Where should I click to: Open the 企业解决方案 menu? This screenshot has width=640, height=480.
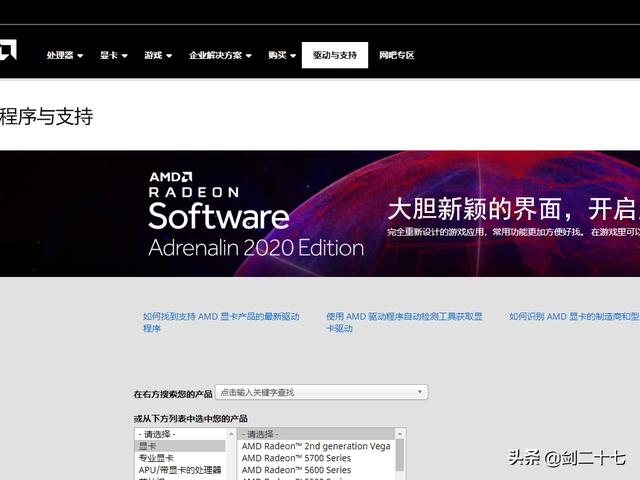click(x=220, y=55)
